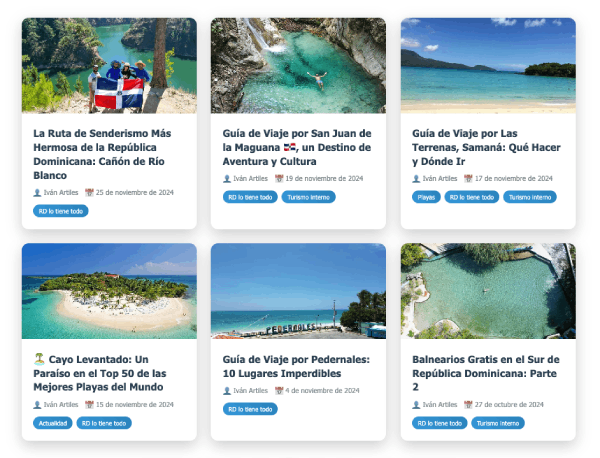Click the calendar icon beside 19 de noviembre de 2024
The height and width of the screenshot is (458, 600).
pos(279,178)
